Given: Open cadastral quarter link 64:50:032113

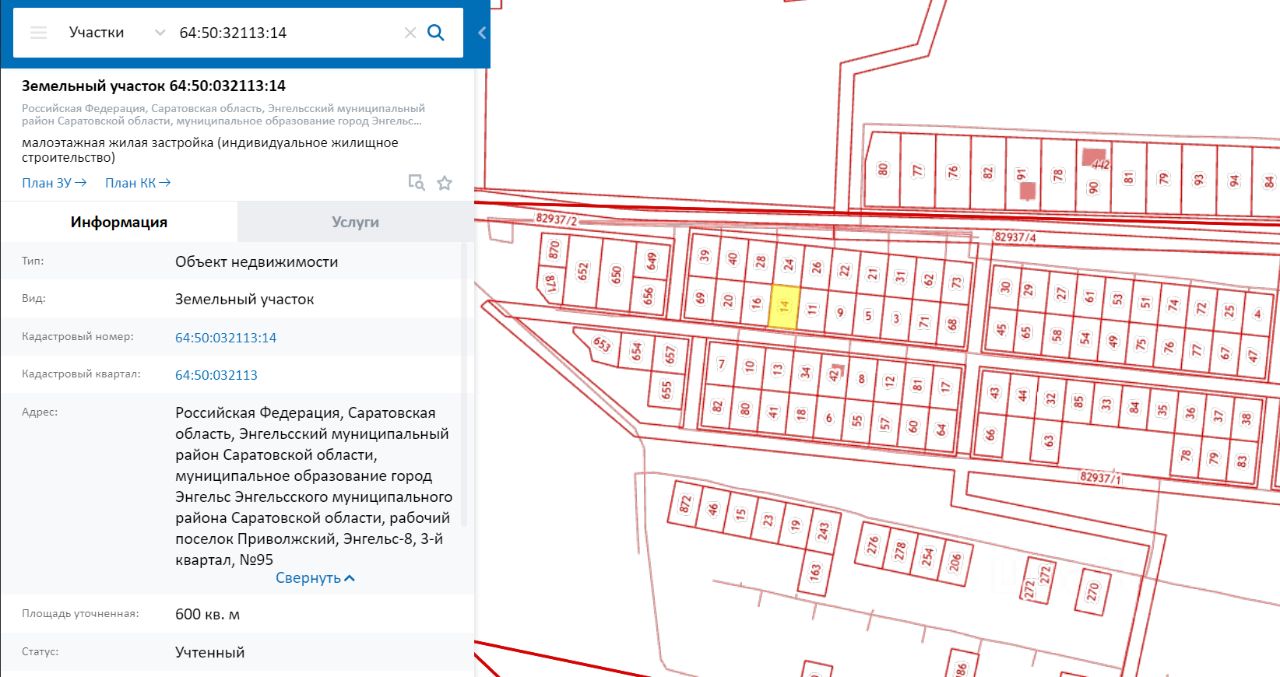Looking at the screenshot, I should pos(216,375).
